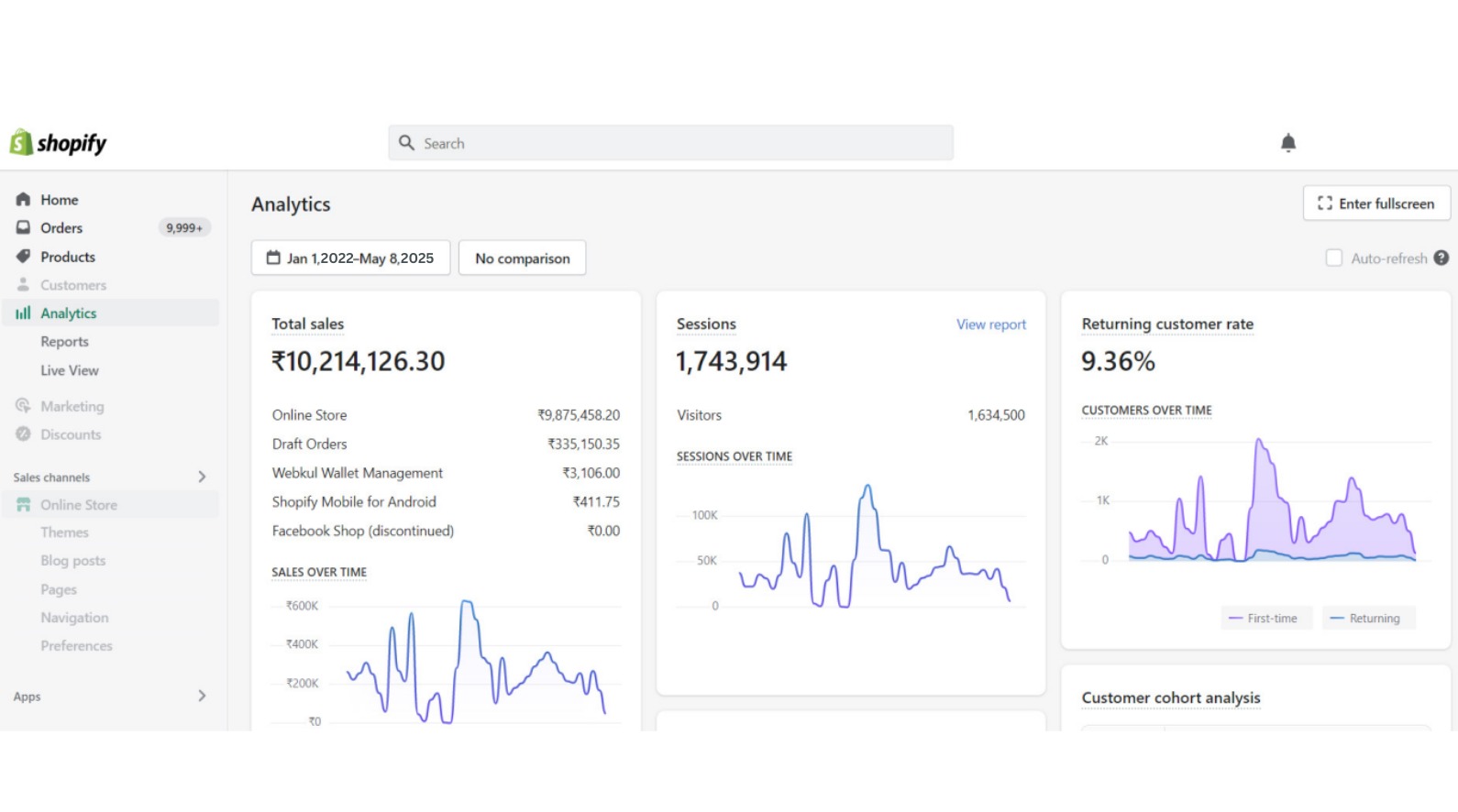Click the Home house icon

coord(23,200)
